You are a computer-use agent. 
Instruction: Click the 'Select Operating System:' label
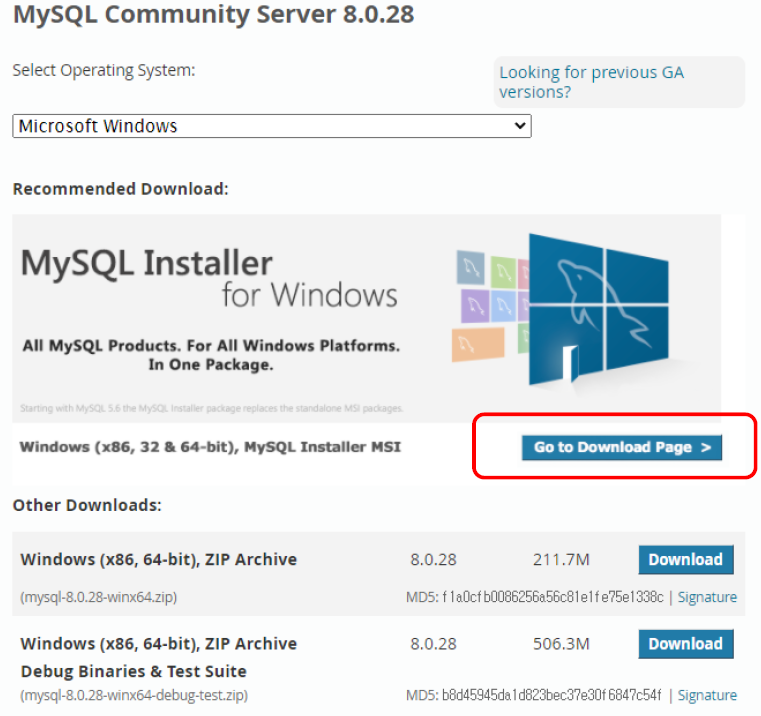104,70
